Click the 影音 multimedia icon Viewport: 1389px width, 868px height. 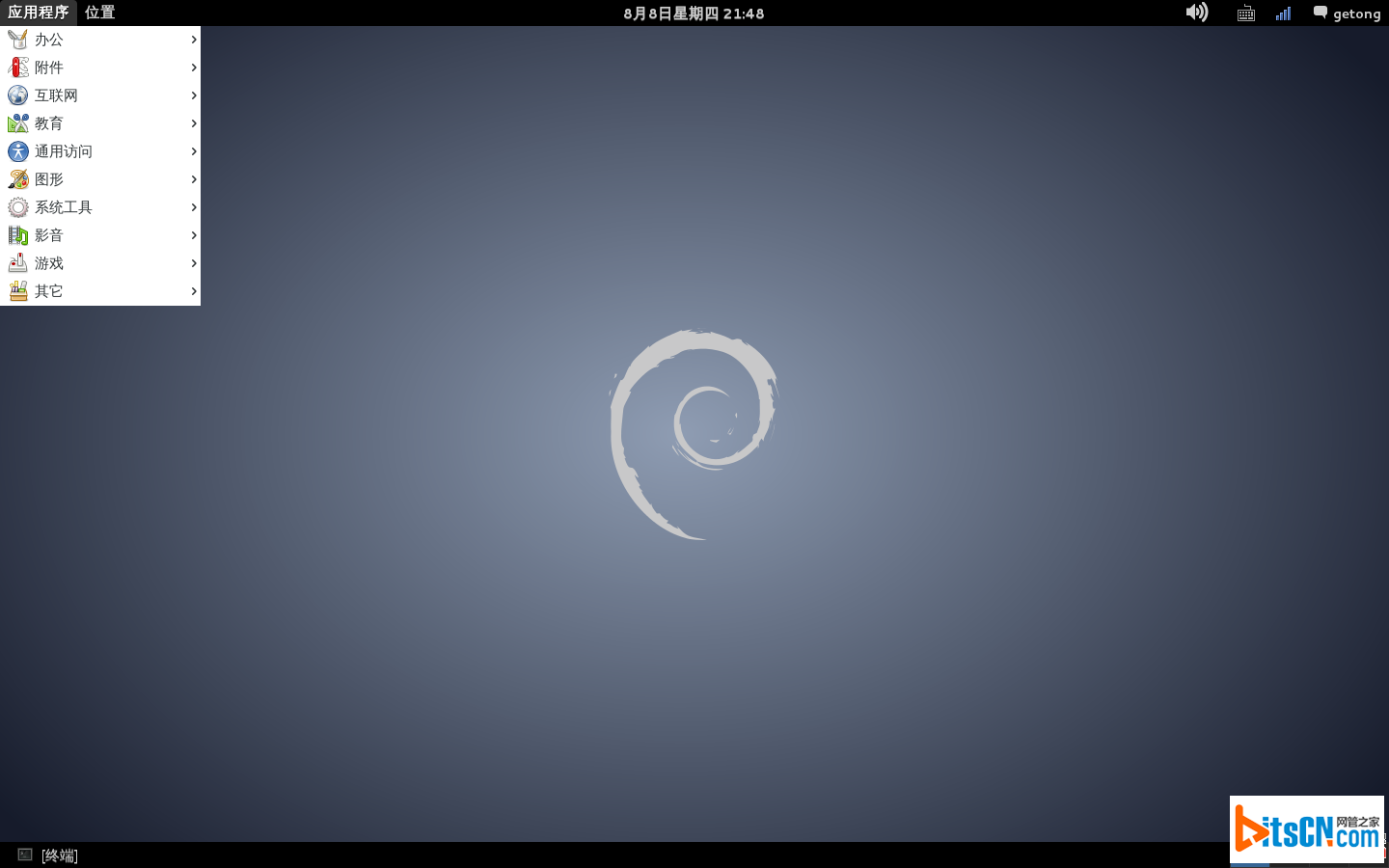pyautogui.click(x=18, y=235)
